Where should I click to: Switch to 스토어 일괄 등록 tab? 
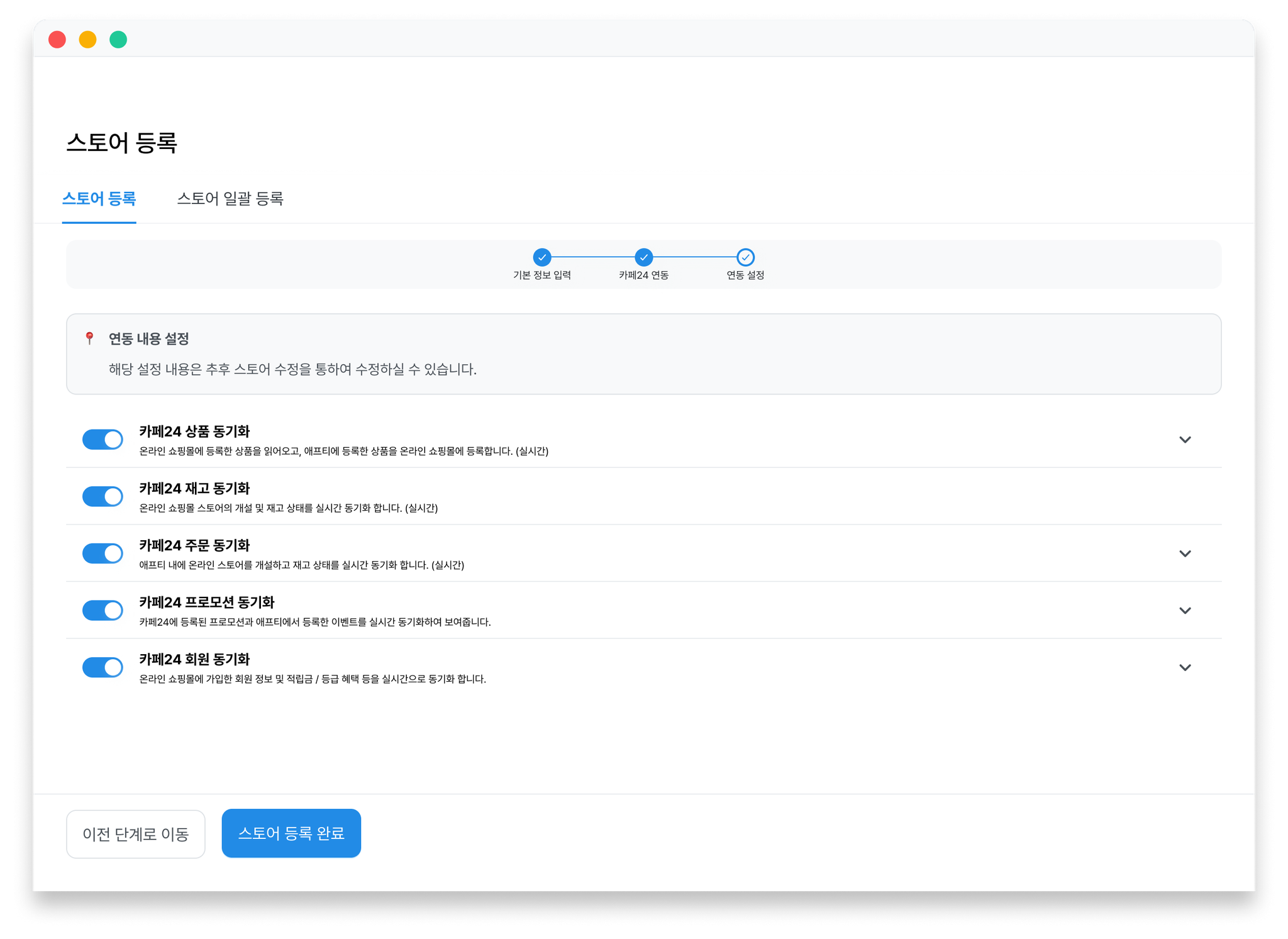point(230,199)
